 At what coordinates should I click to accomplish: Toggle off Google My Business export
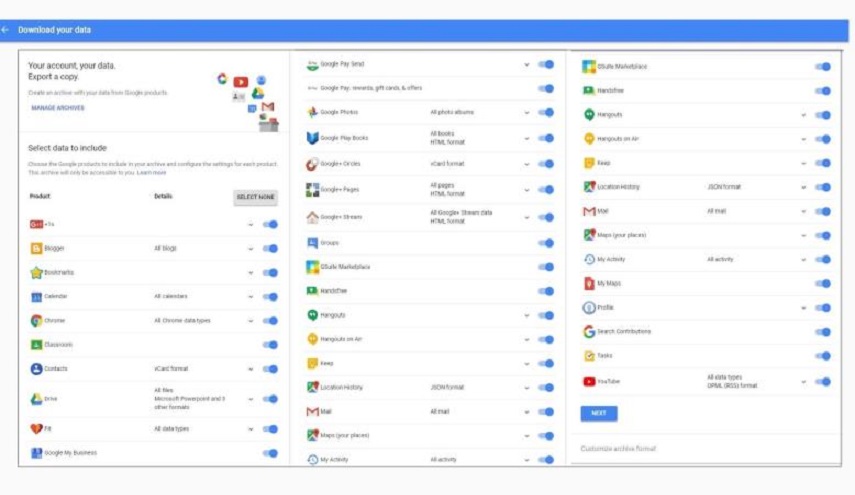269,453
